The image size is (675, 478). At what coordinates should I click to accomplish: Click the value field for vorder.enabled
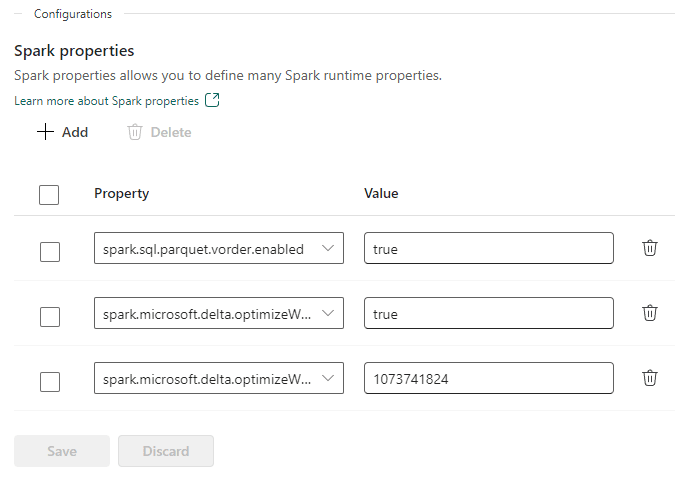488,249
